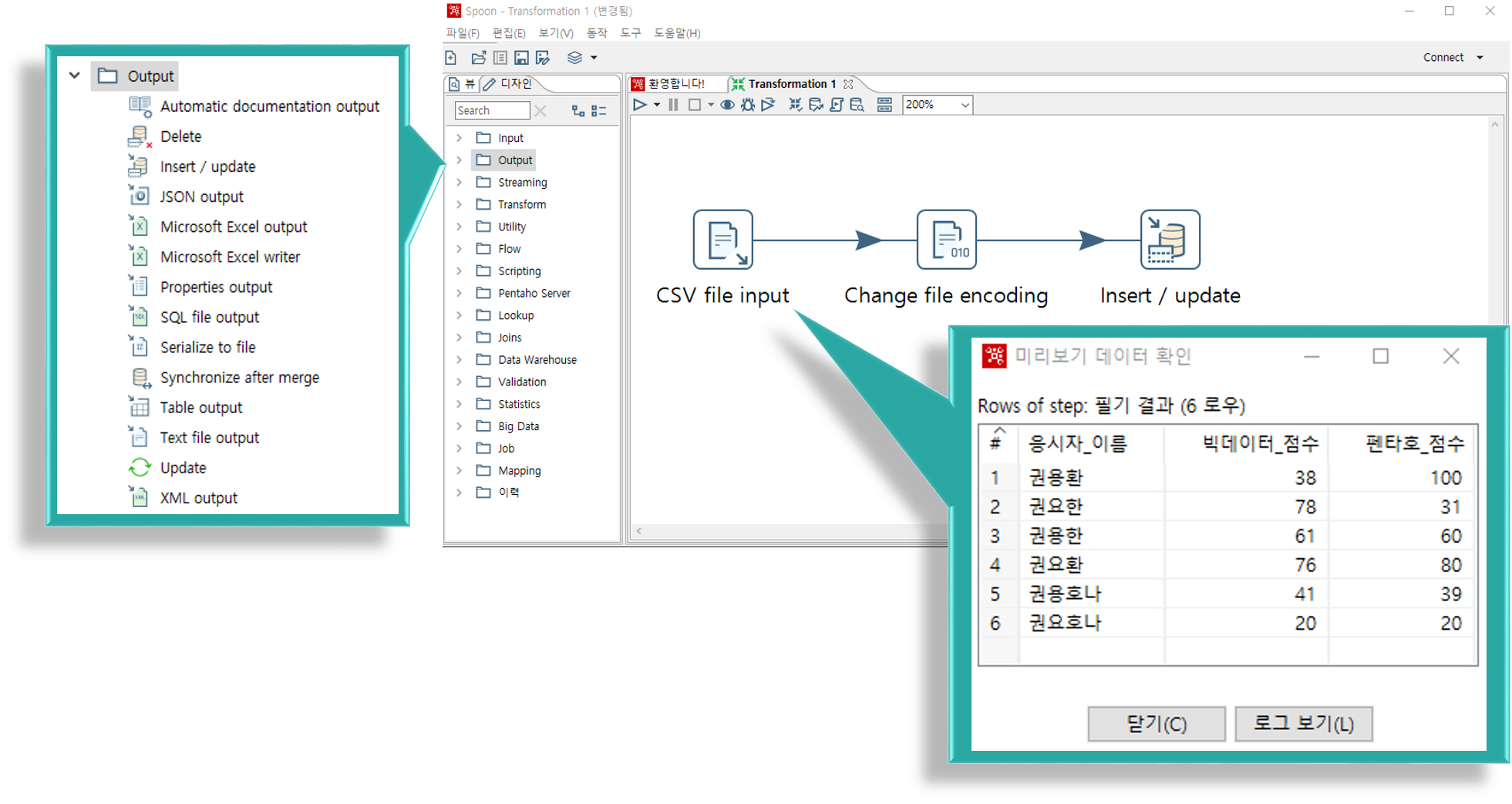This screenshot has height=804, width=1512.
Task: Collapse the enlarged Output folder chevron
Action: (x=75, y=76)
